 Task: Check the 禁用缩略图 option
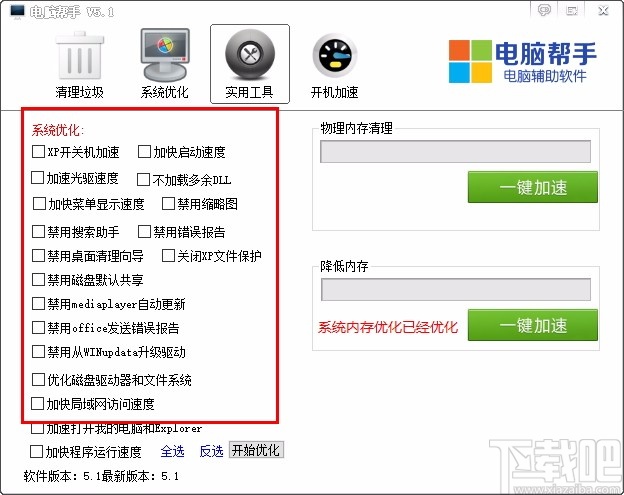point(168,204)
